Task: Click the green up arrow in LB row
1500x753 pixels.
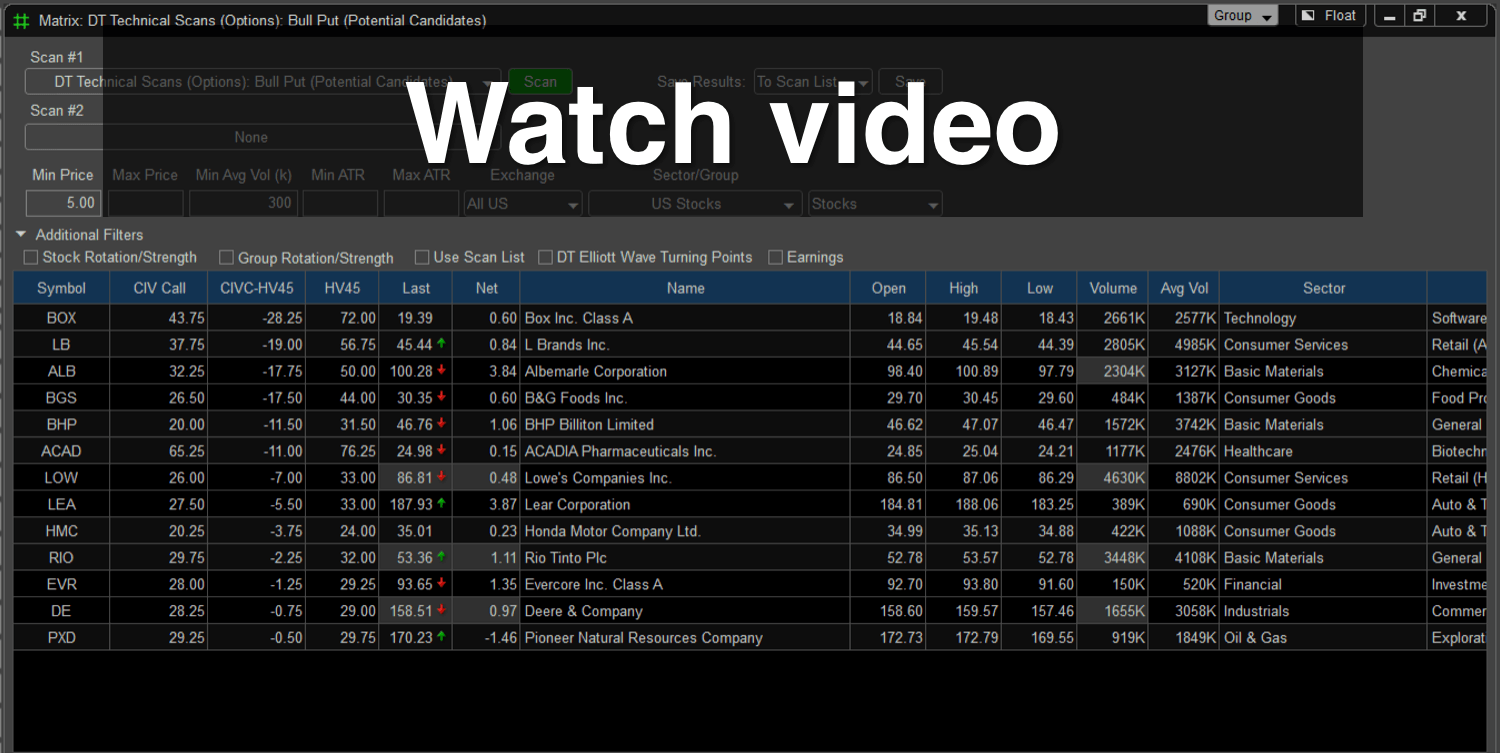Action: [442, 344]
